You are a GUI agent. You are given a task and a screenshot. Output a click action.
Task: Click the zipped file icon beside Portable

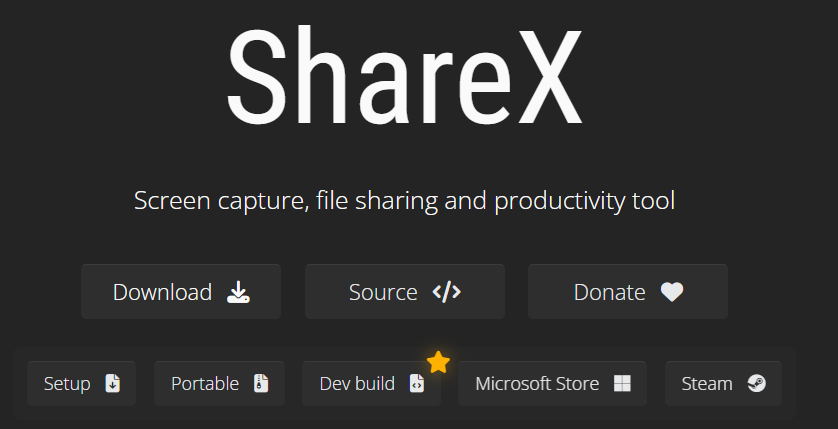tap(261, 384)
